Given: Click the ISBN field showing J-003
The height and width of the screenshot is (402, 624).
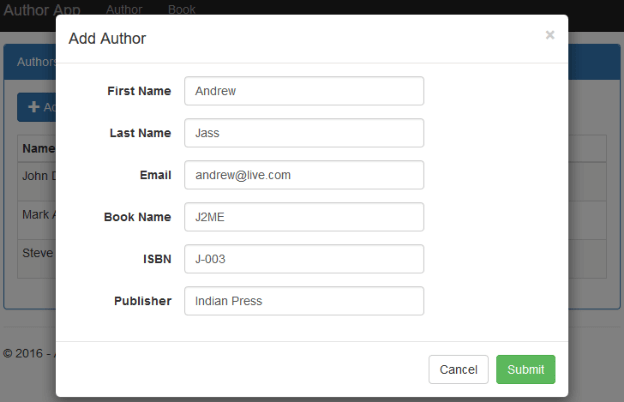Looking at the screenshot, I should (304, 259).
